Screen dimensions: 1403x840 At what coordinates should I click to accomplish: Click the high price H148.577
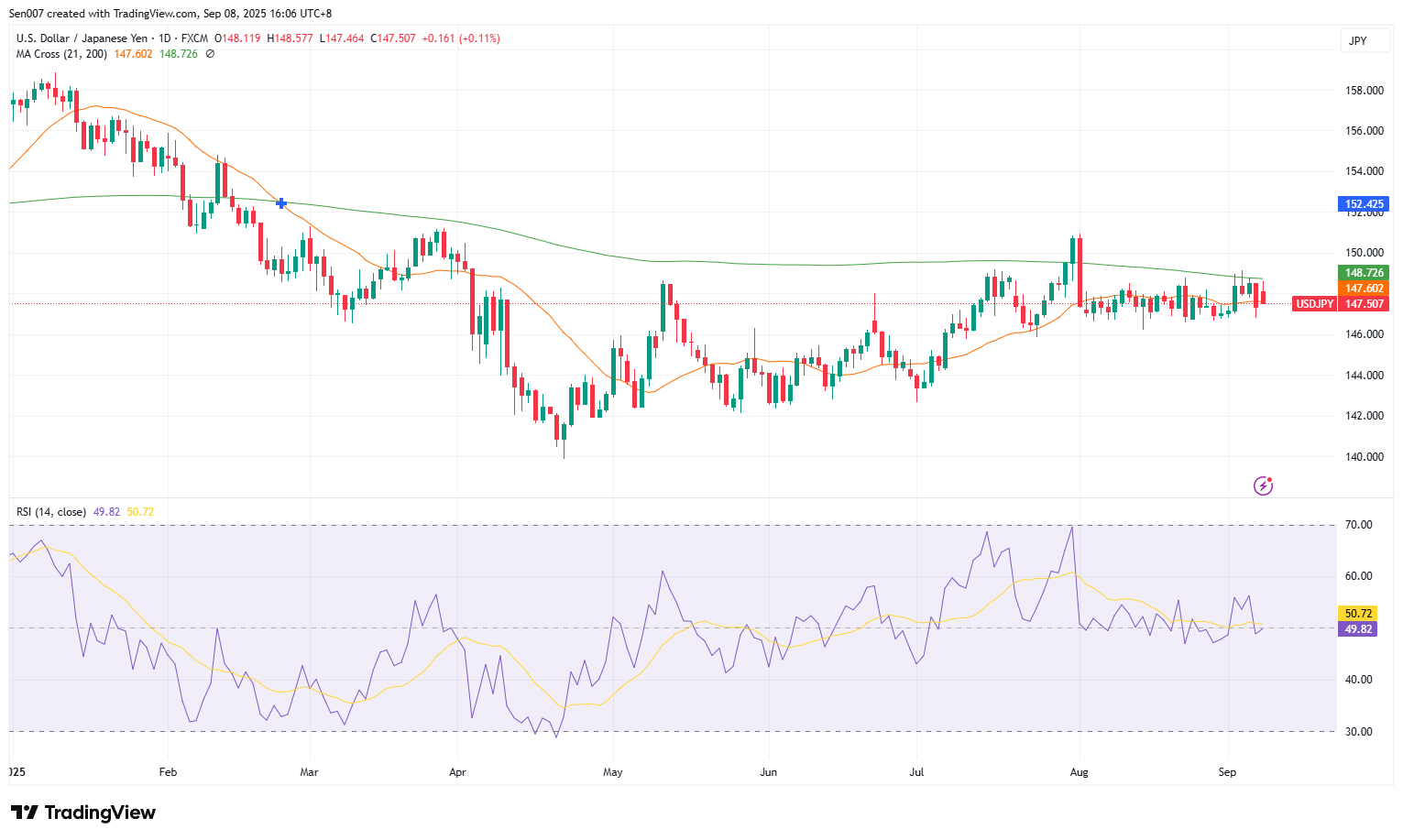point(290,38)
